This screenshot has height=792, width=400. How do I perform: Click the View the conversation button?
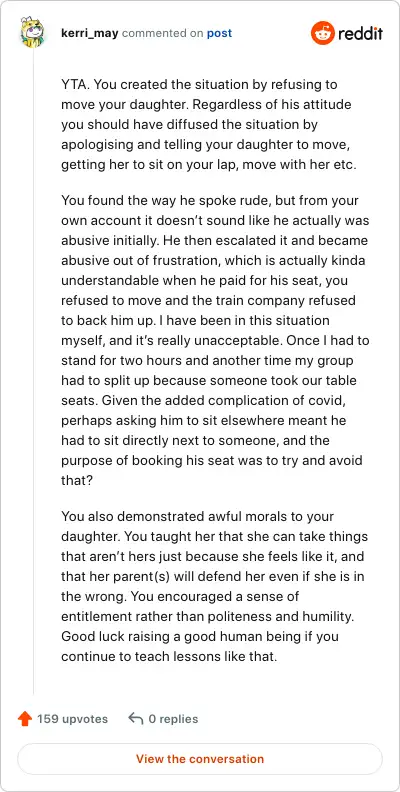pos(200,759)
